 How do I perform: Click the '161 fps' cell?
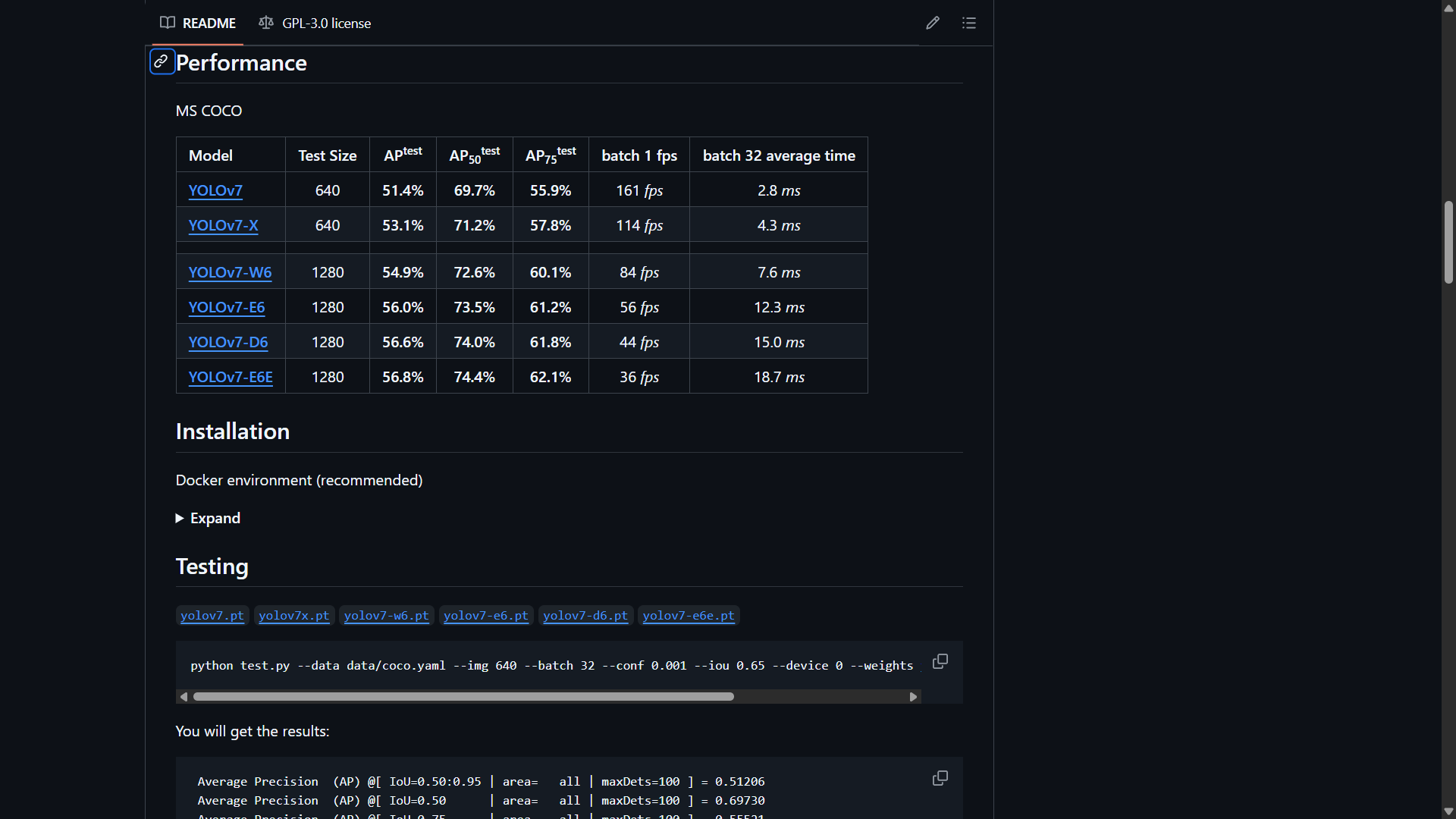tap(639, 190)
